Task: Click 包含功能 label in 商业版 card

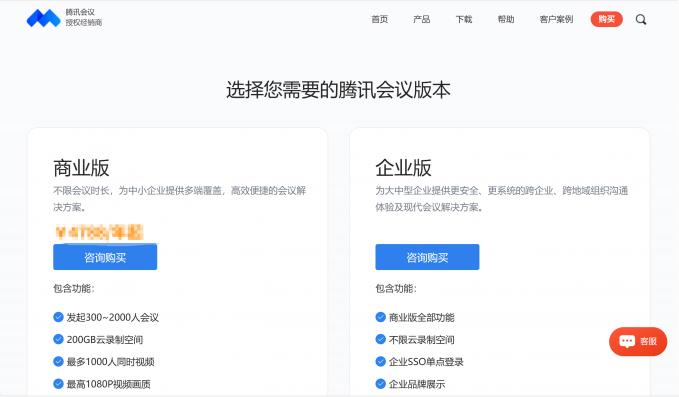Action: click(x=74, y=288)
